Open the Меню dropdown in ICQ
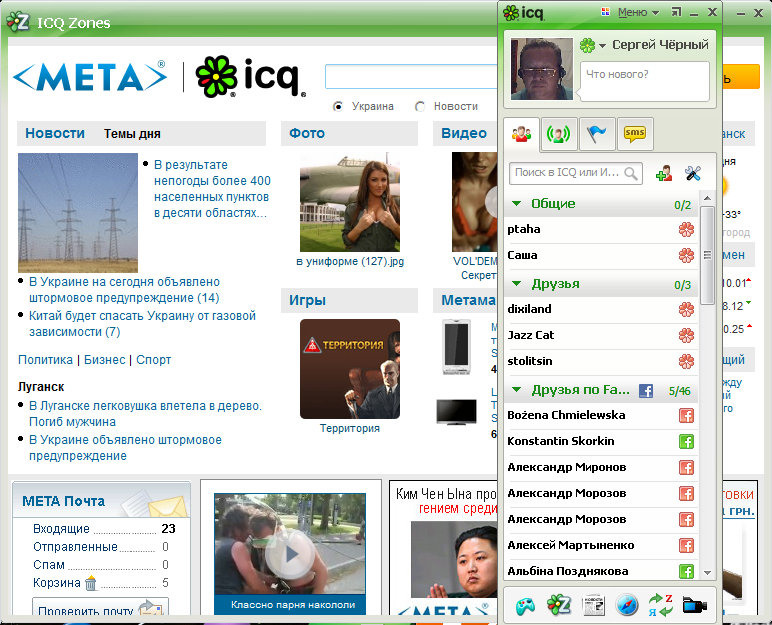The height and width of the screenshot is (625, 772). 638,12
